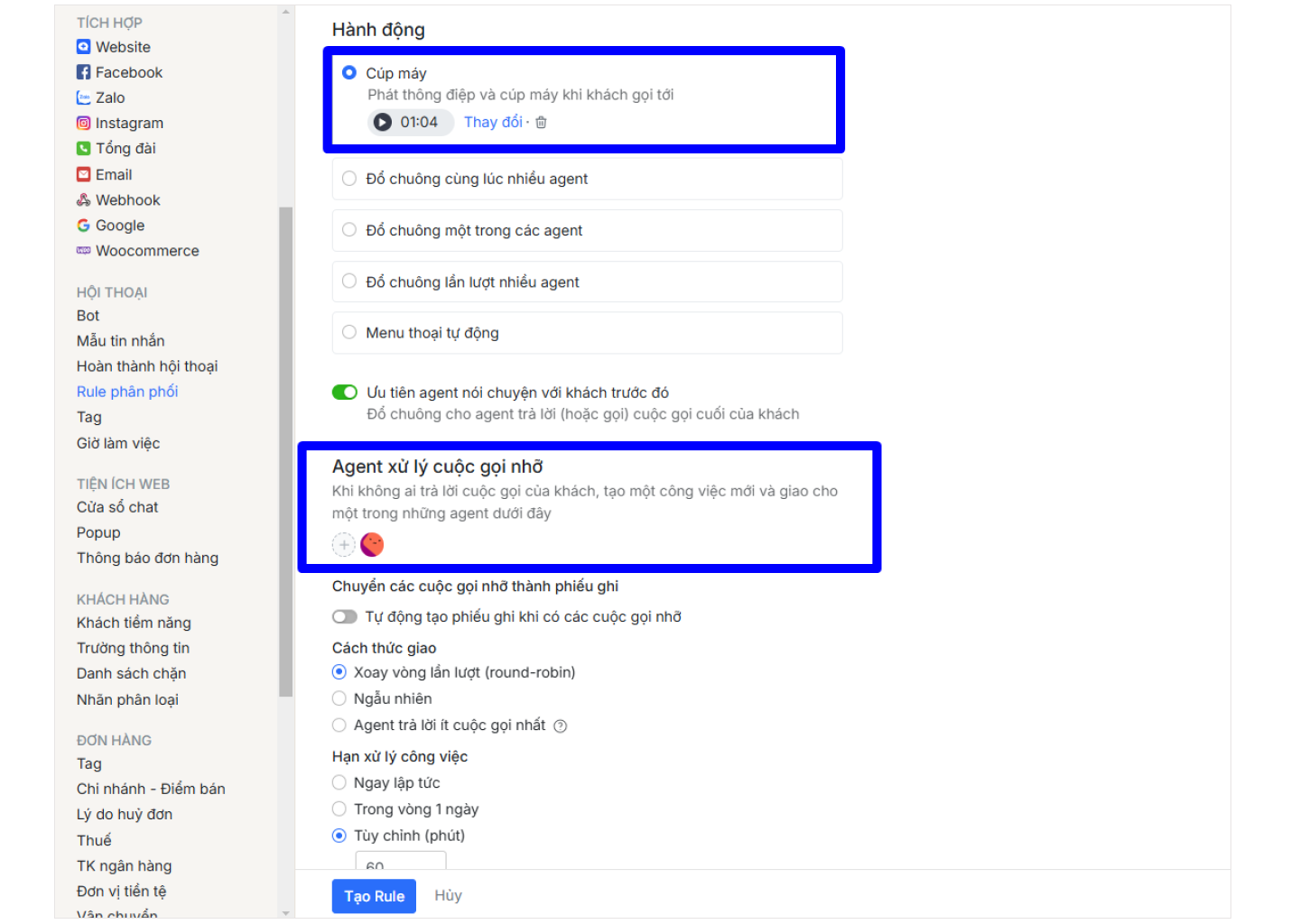The height and width of the screenshot is (924, 1300).
Task: Enable auto-create ticket for missed calls
Action: 345,617
